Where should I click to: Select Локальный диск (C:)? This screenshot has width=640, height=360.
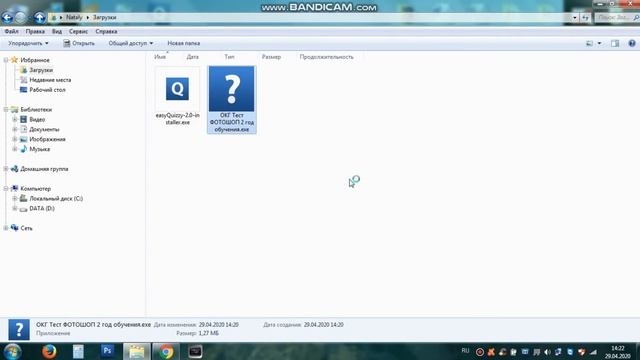[x=56, y=199]
